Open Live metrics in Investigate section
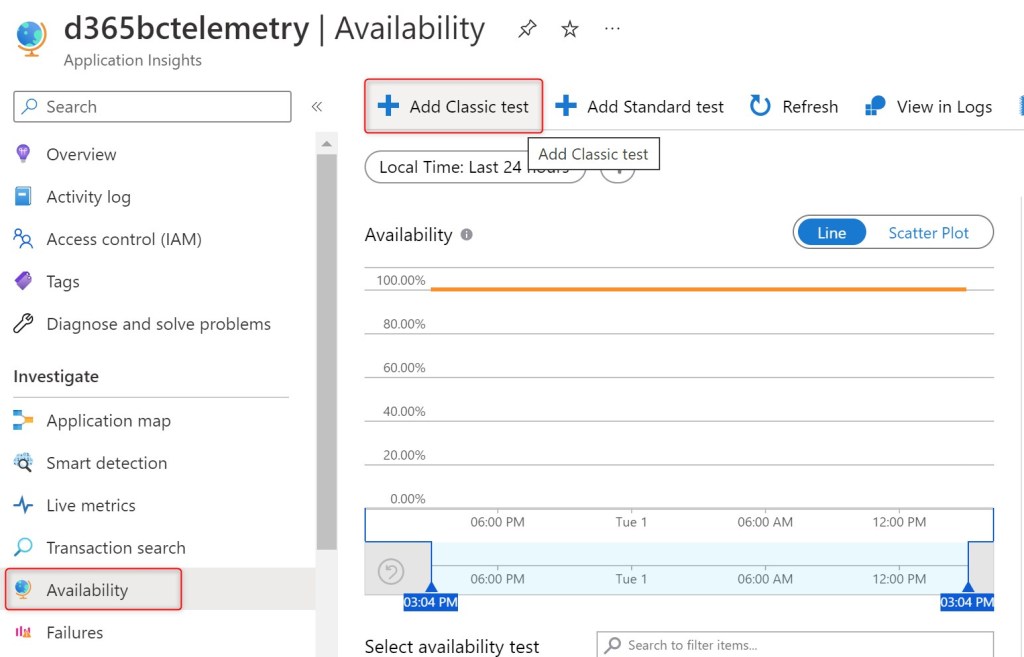Screen dimensions: 1024x657 90,506
